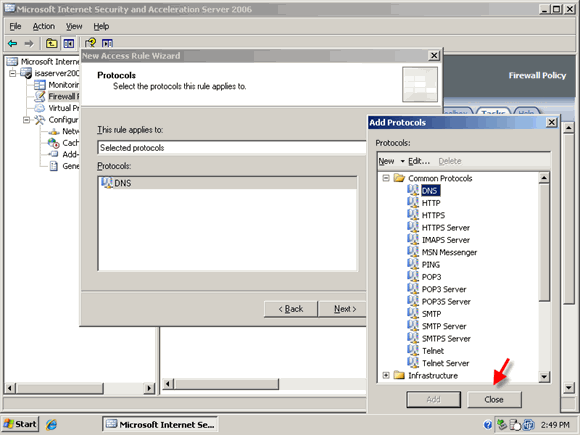Click the isaserver computer icon
Screen dimensions: 580x435
26,73
